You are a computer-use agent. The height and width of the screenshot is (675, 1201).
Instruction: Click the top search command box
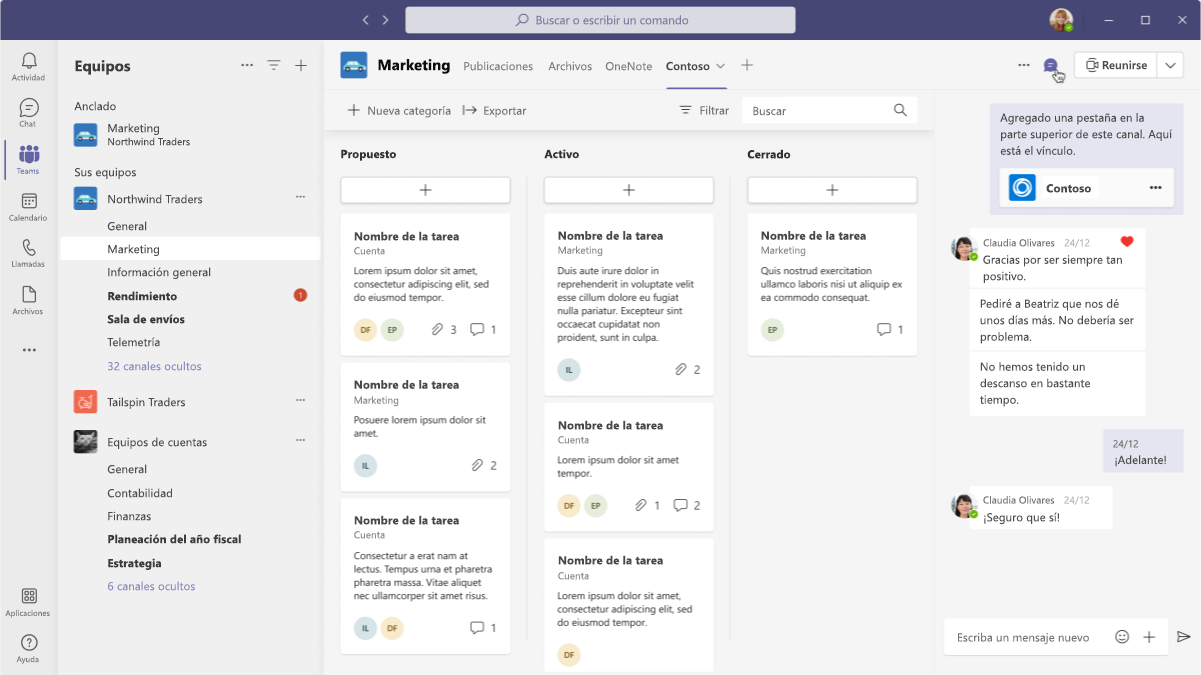coord(600,20)
